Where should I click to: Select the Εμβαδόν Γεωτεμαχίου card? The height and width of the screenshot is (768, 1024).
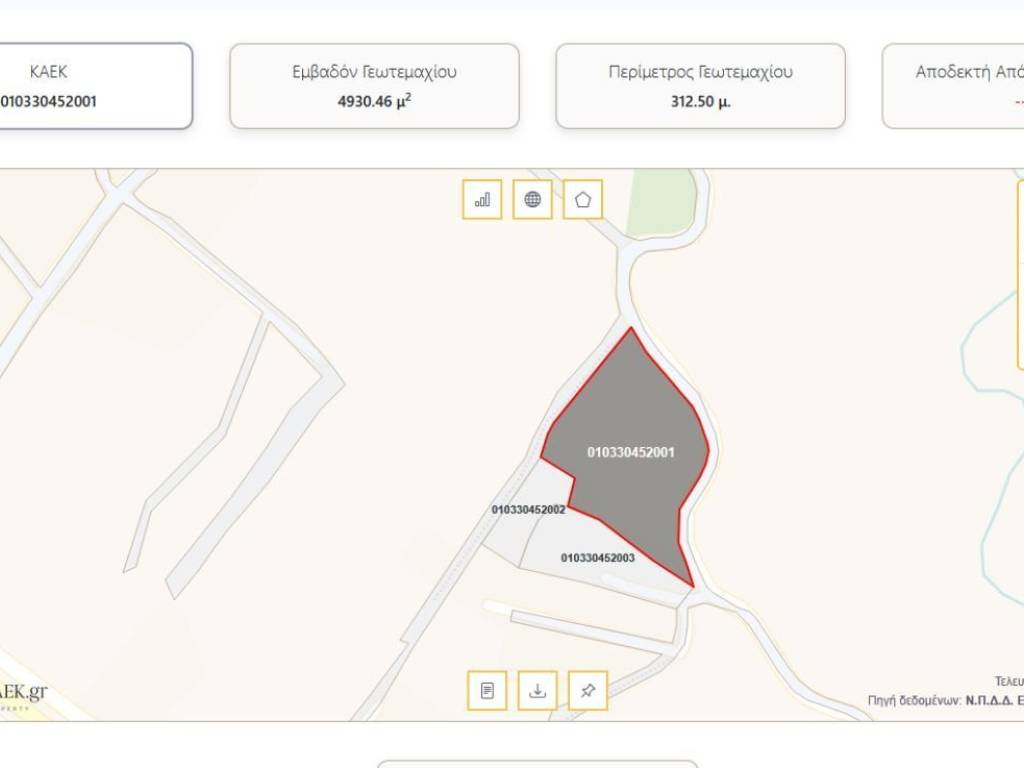374,86
